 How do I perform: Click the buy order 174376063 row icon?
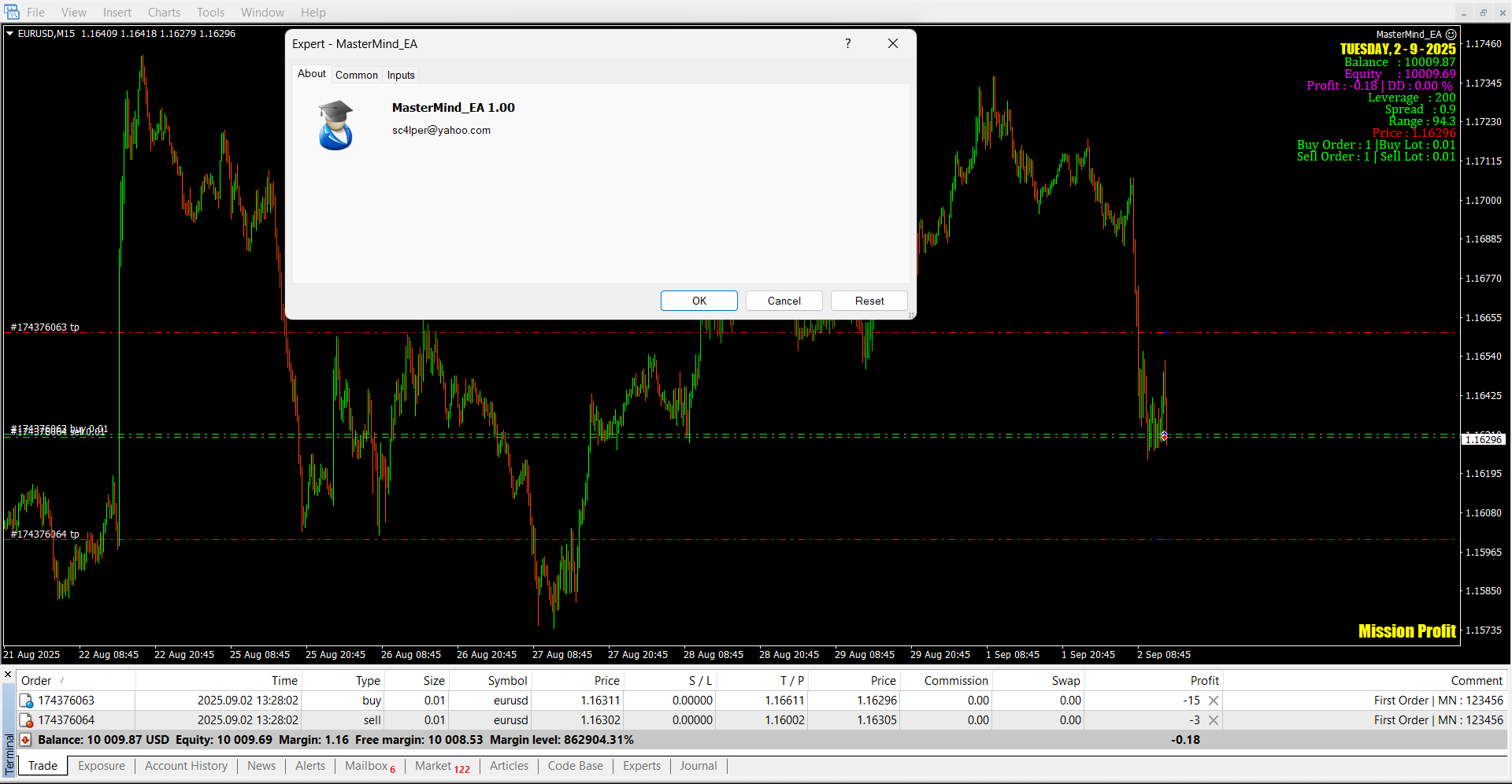tap(26, 701)
